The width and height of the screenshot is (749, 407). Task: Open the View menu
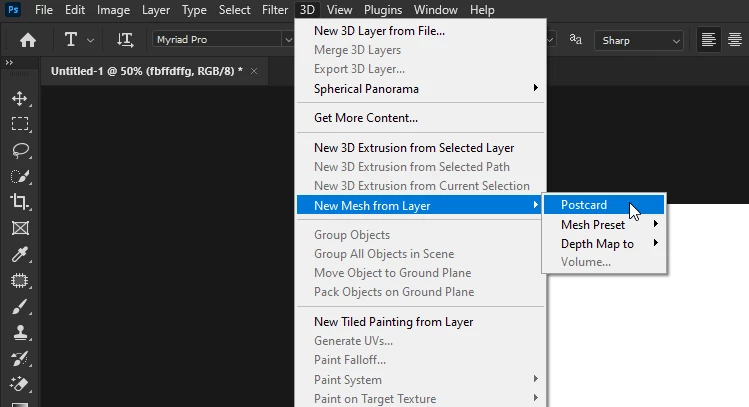point(339,10)
